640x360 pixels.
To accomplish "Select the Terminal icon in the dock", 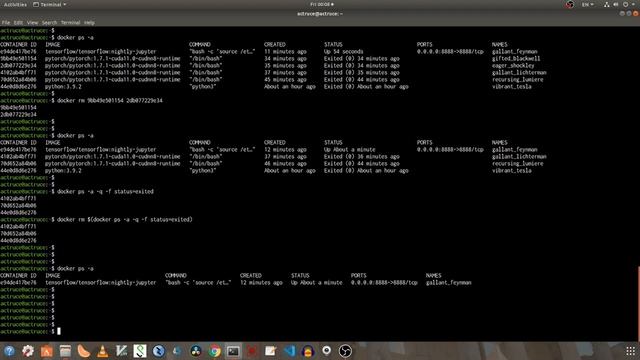I will (x=233, y=351).
